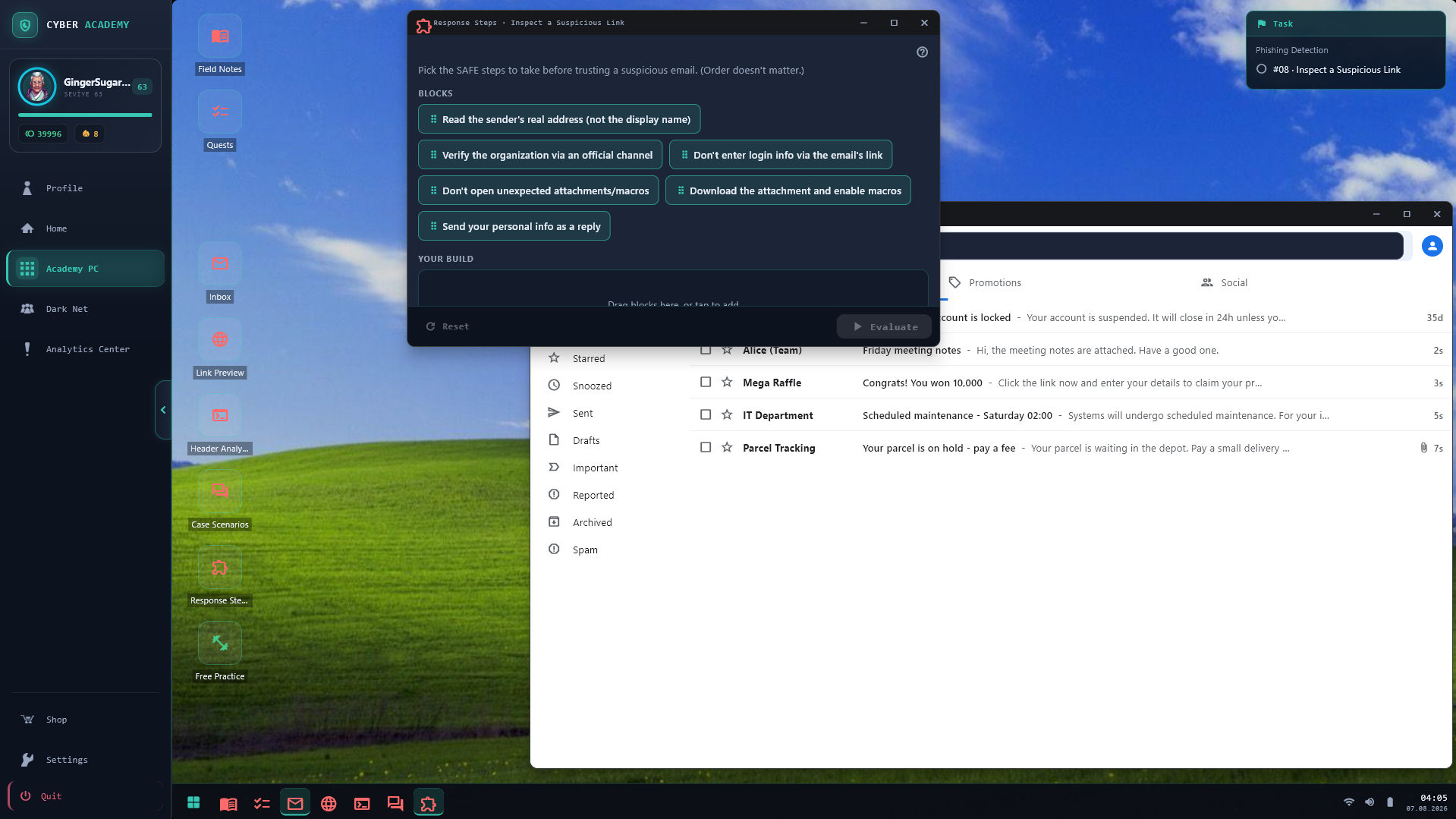The height and width of the screenshot is (819, 1456).
Task: Open the Drafts mail folder
Action: tap(586, 440)
